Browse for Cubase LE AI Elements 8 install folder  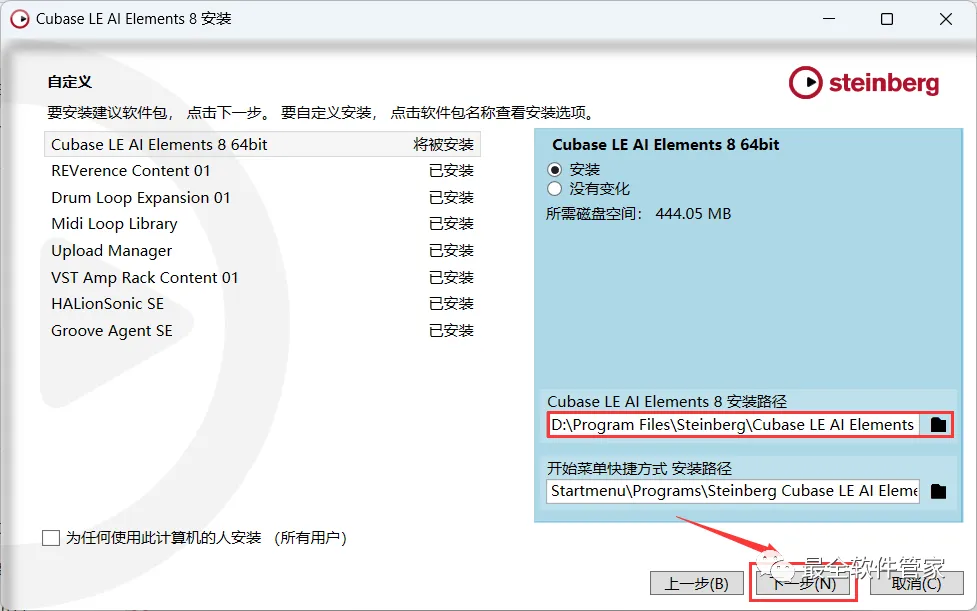click(938, 425)
